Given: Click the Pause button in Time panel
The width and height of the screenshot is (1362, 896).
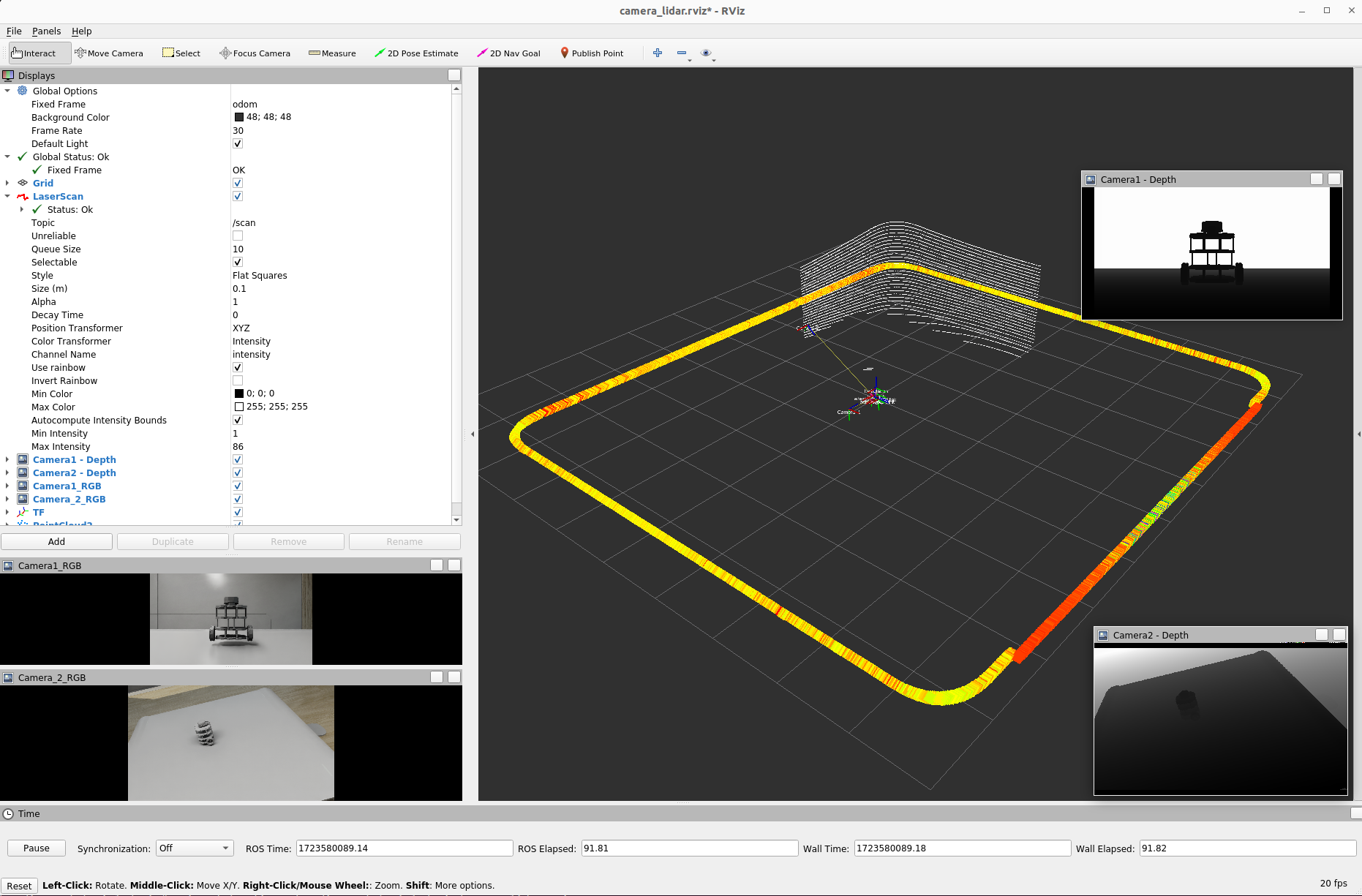Looking at the screenshot, I should point(37,848).
